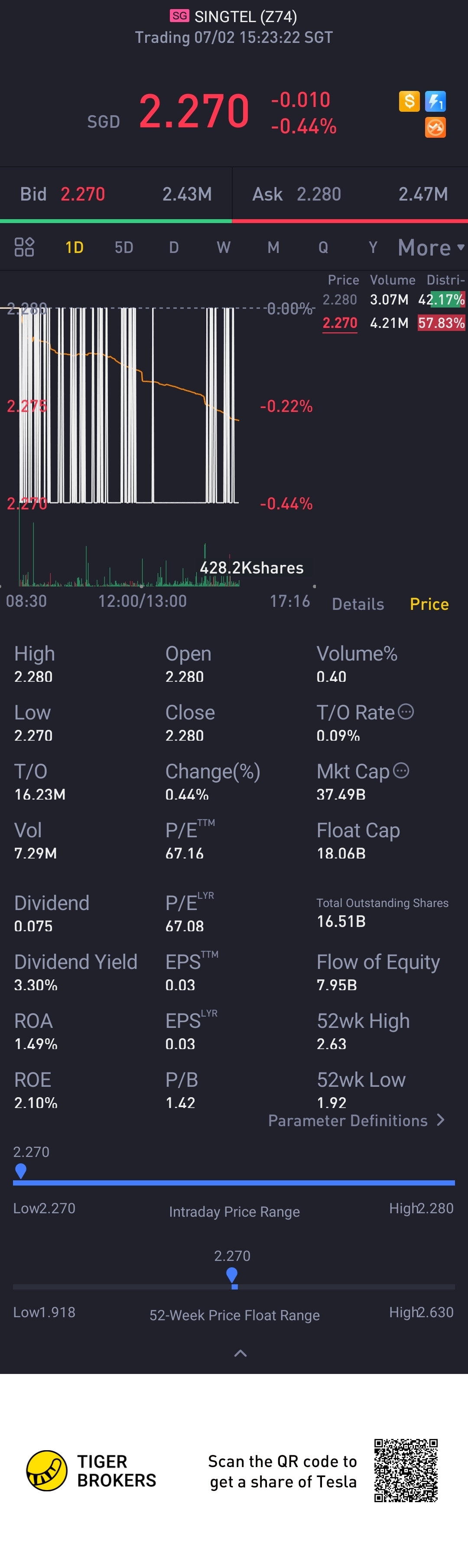Tap the Ask price 2.280

[319, 194]
